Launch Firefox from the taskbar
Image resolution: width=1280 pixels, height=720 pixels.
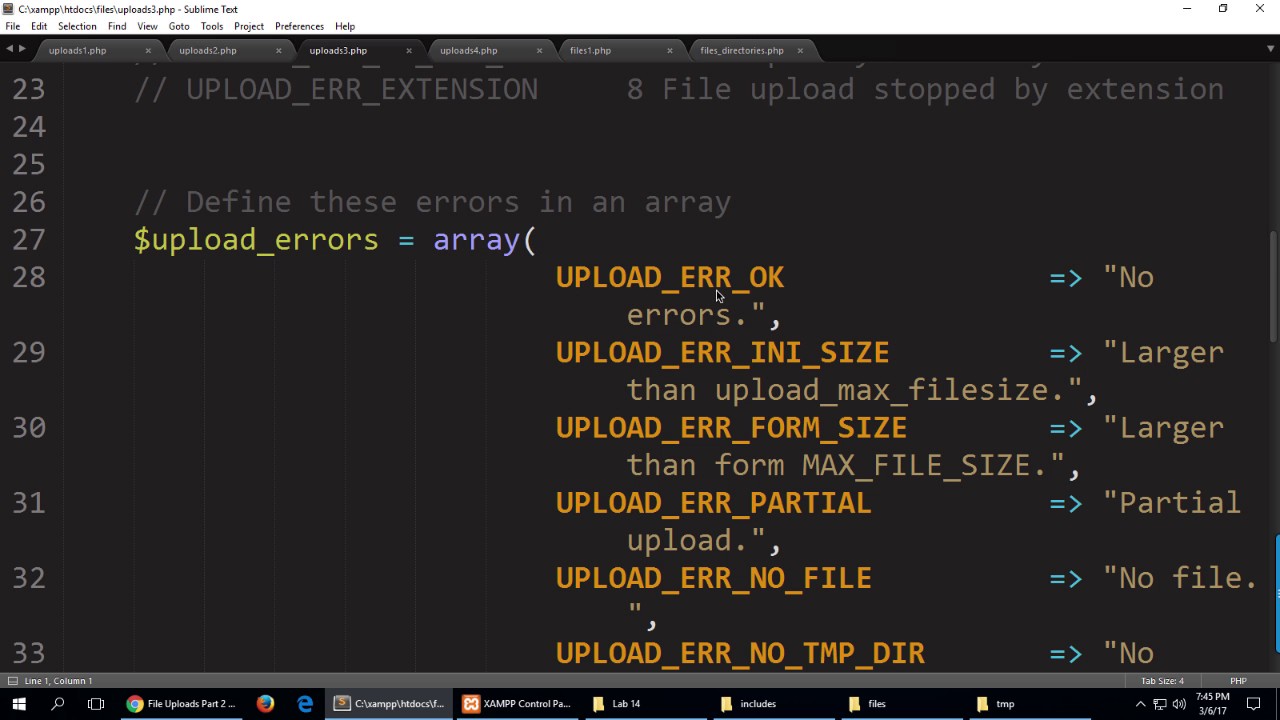point(265,704)
